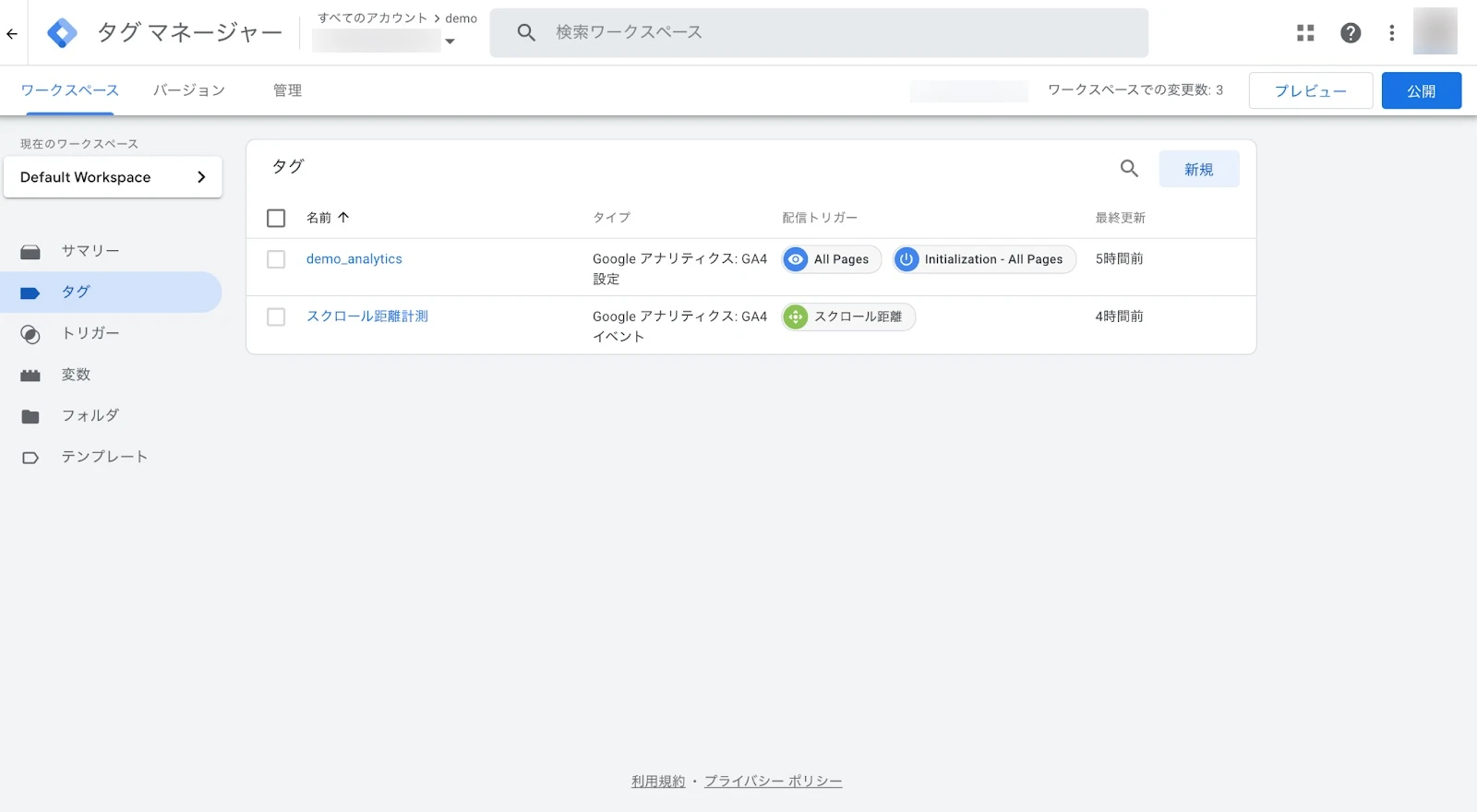Click the 最終更新 column header
The width and height of the screenshot is (1477, 812).
(x=1121, y=218)
